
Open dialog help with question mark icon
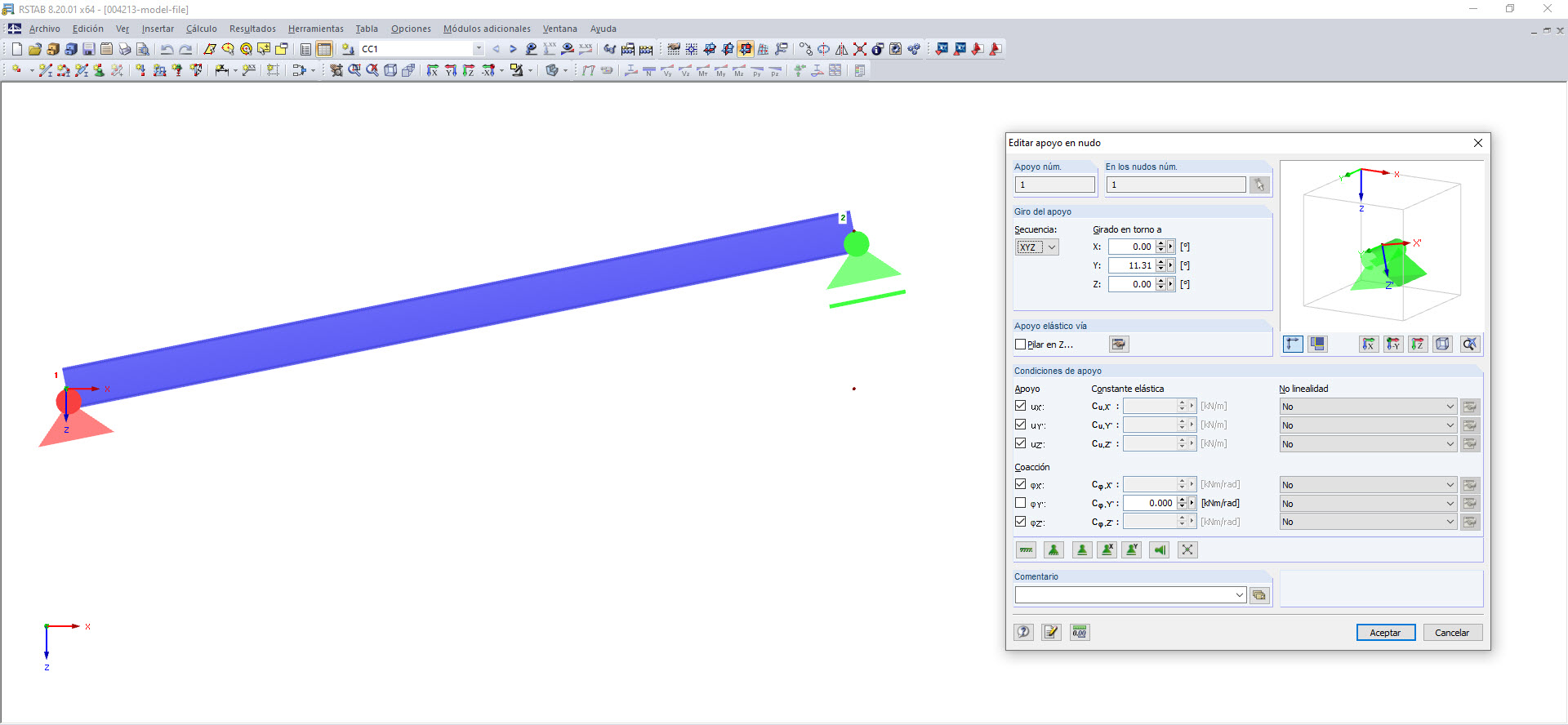click(1024, 633)
